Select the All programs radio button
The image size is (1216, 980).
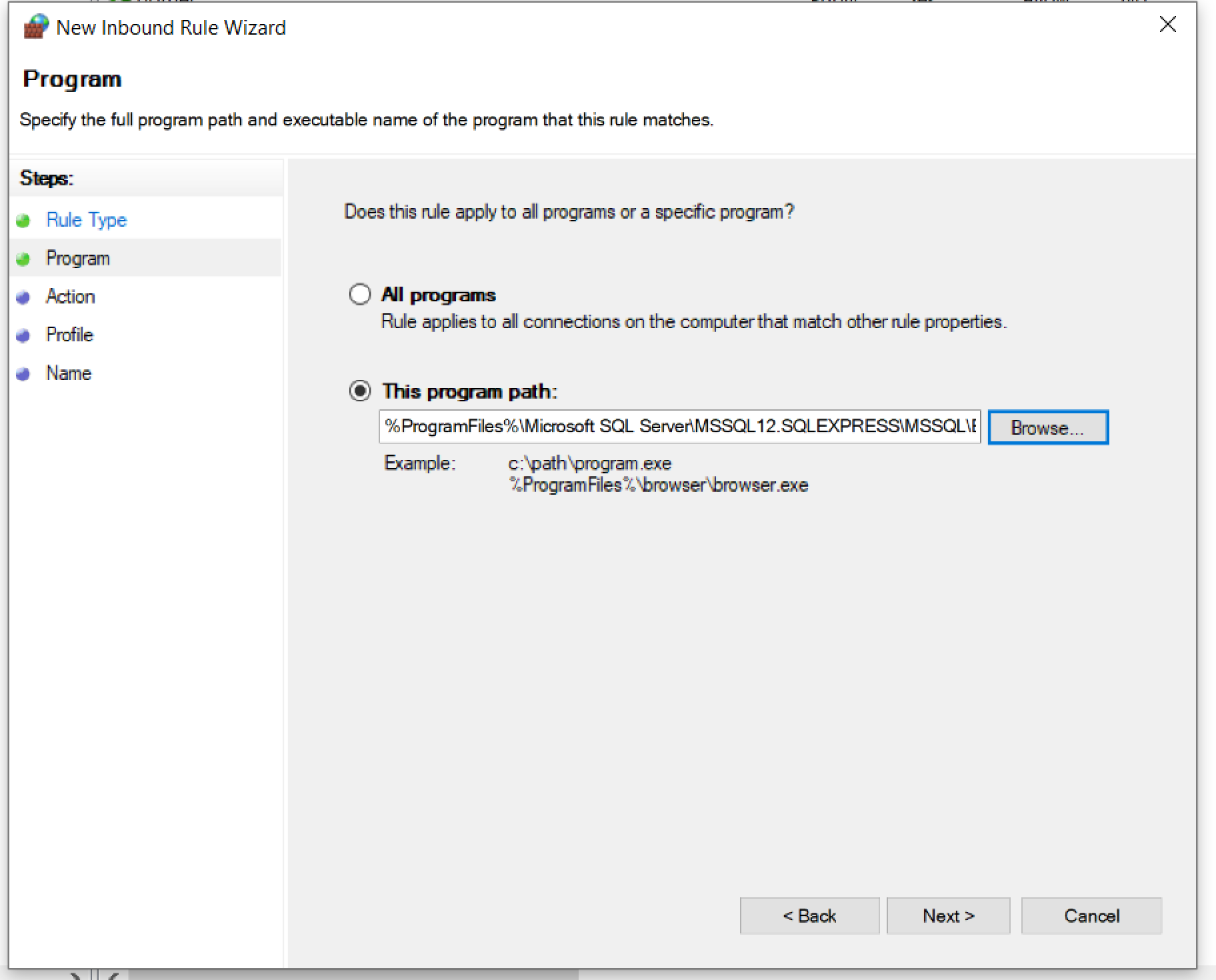point(360,294)
